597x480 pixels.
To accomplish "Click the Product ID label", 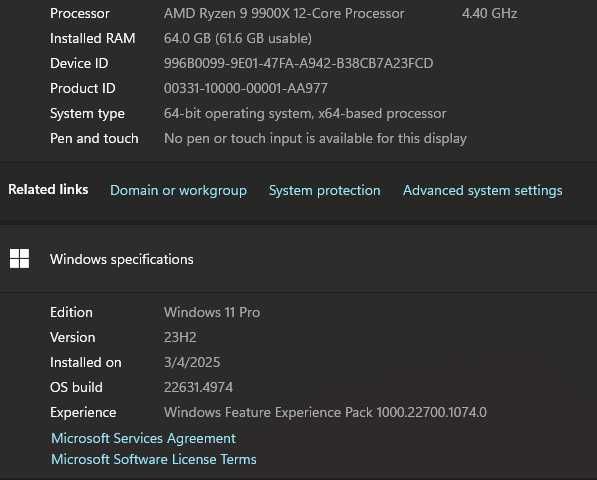I will pos(82,88).
